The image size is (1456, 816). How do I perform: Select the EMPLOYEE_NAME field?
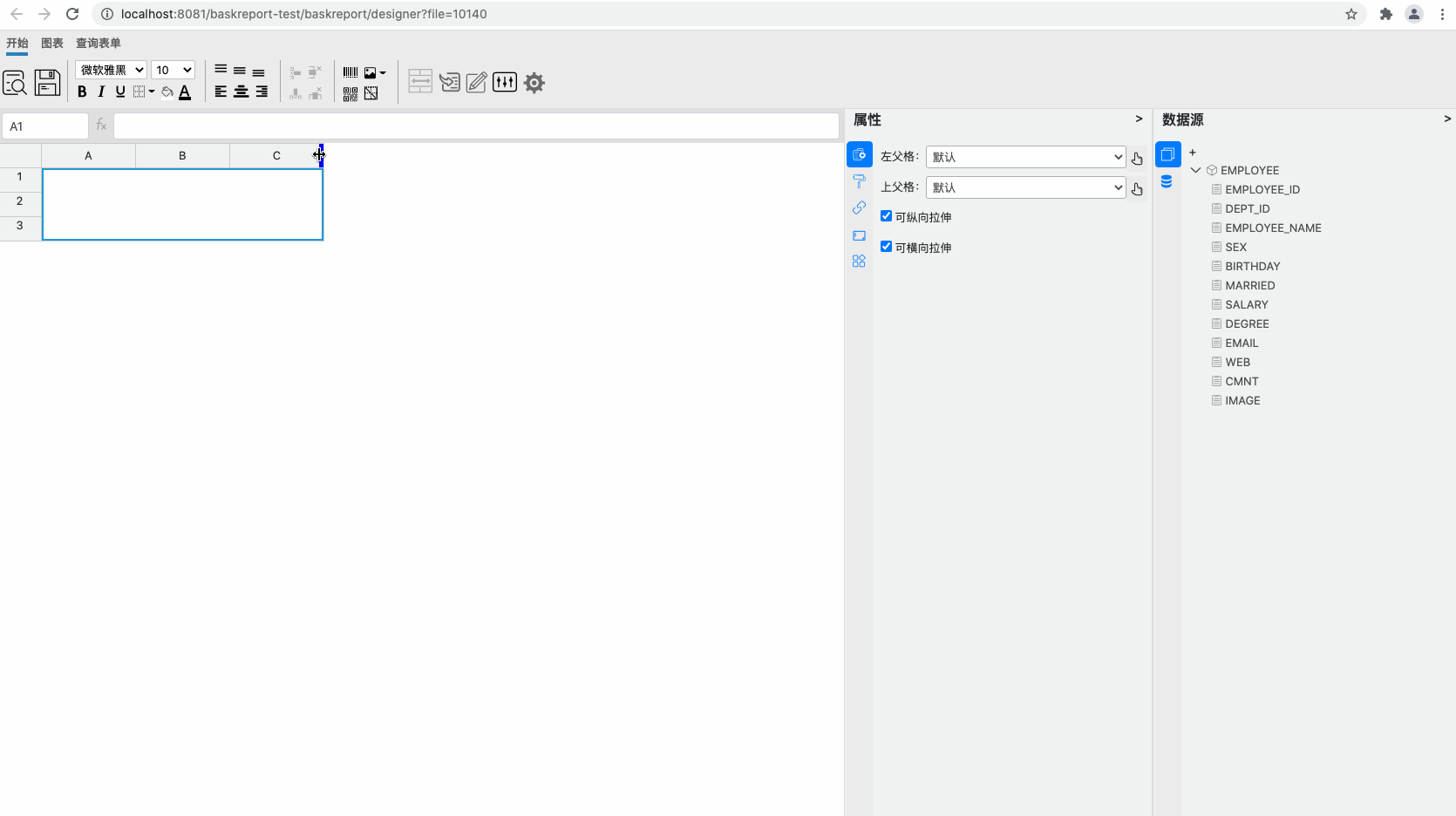pyautogui.click(x=1273, y=228)
